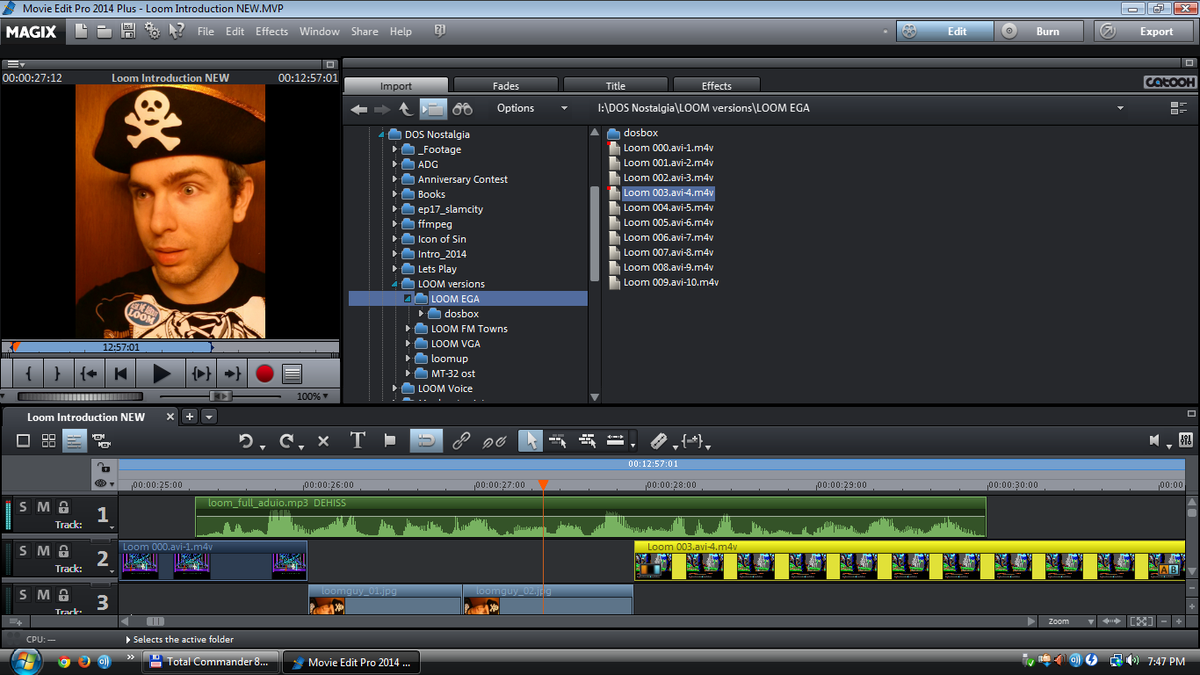
Task: Expand the LOOM FM Towns folder
Action: tap(409, 329)
